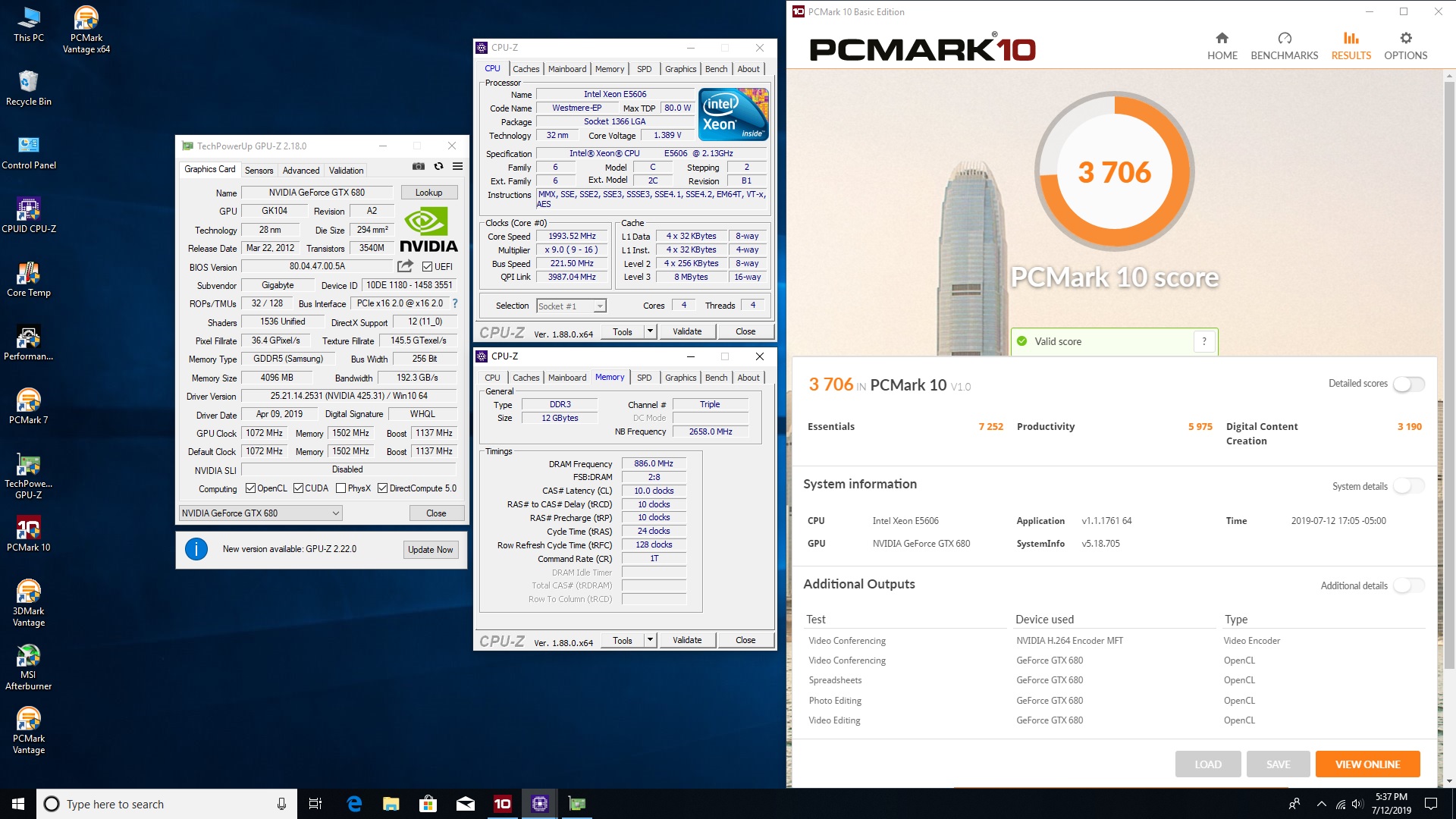Open Microsoft Store from taskbar

pos(428,804)
